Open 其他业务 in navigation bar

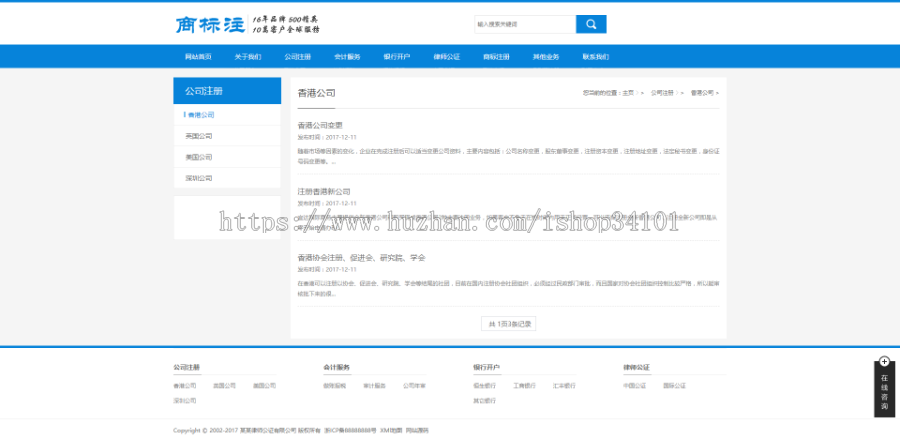pos(546,57)
